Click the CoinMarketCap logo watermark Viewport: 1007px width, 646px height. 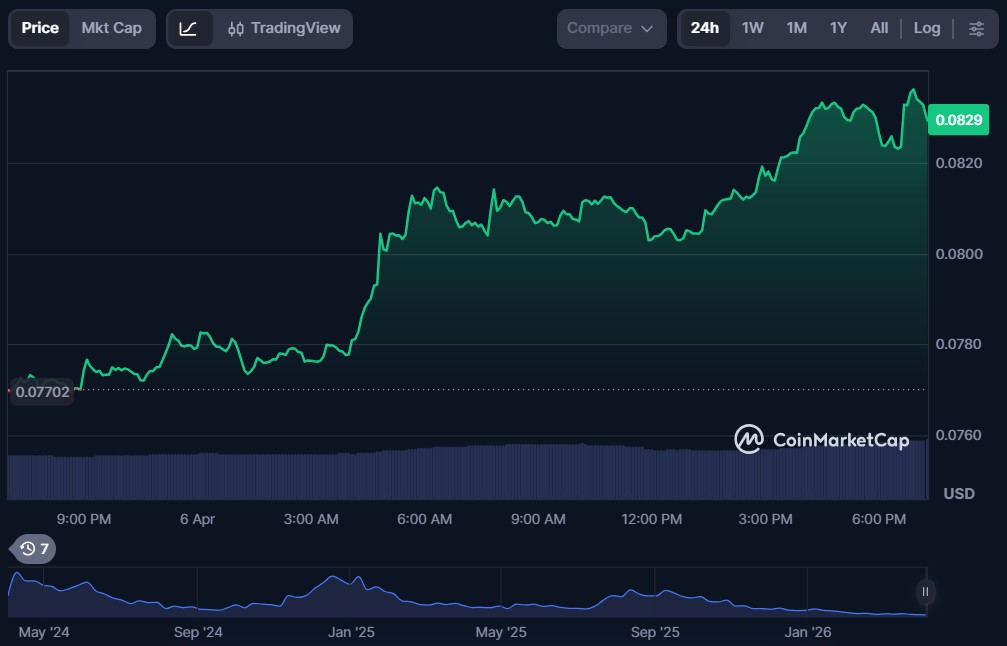[x=821, y=439]
